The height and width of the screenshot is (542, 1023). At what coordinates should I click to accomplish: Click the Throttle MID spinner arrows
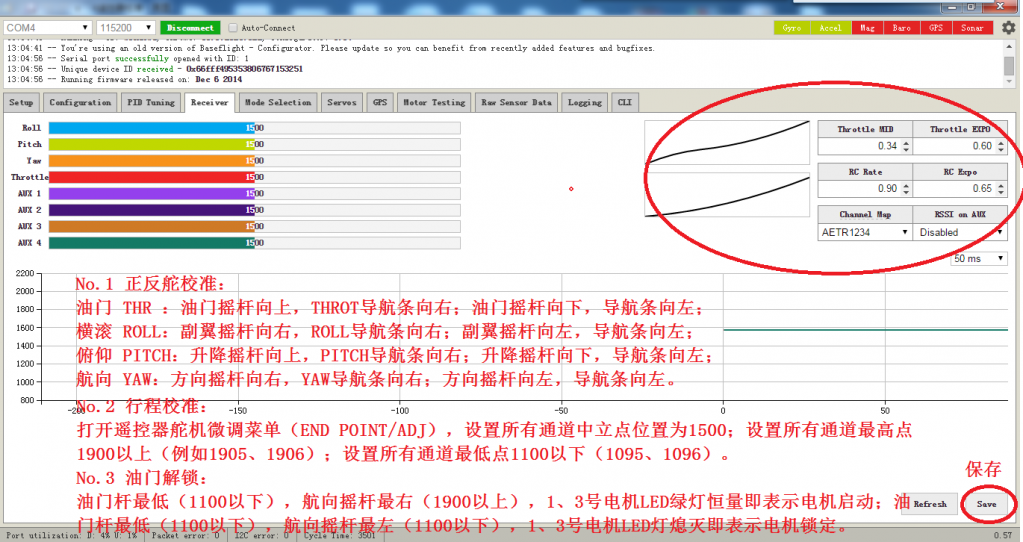[906, 146]
